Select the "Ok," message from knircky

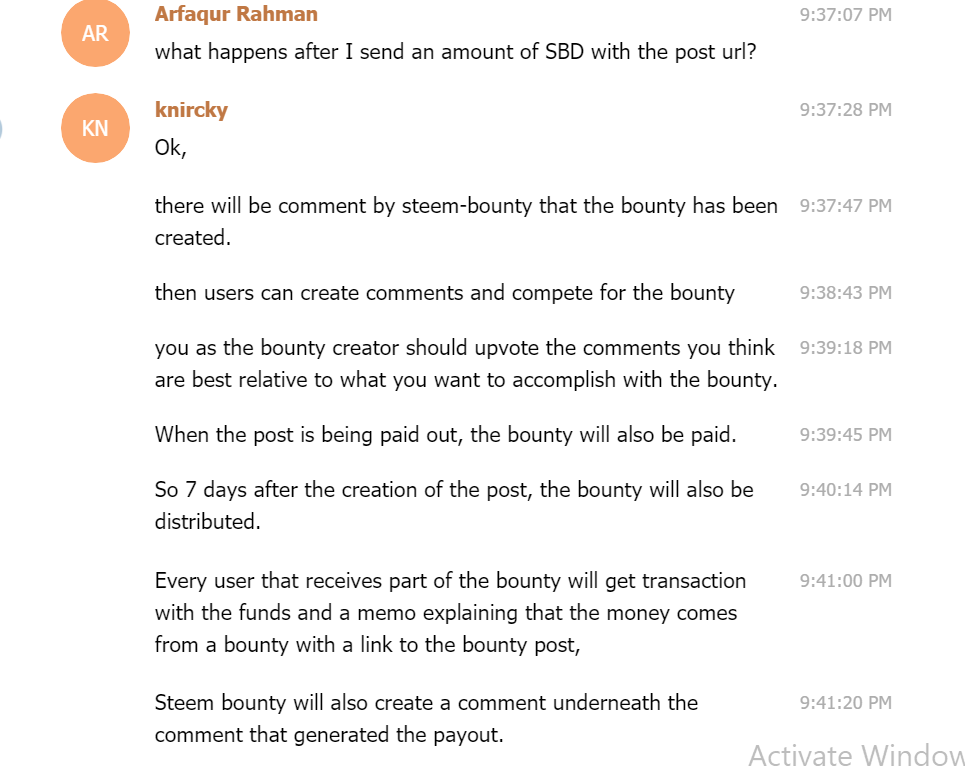(171, 148)
